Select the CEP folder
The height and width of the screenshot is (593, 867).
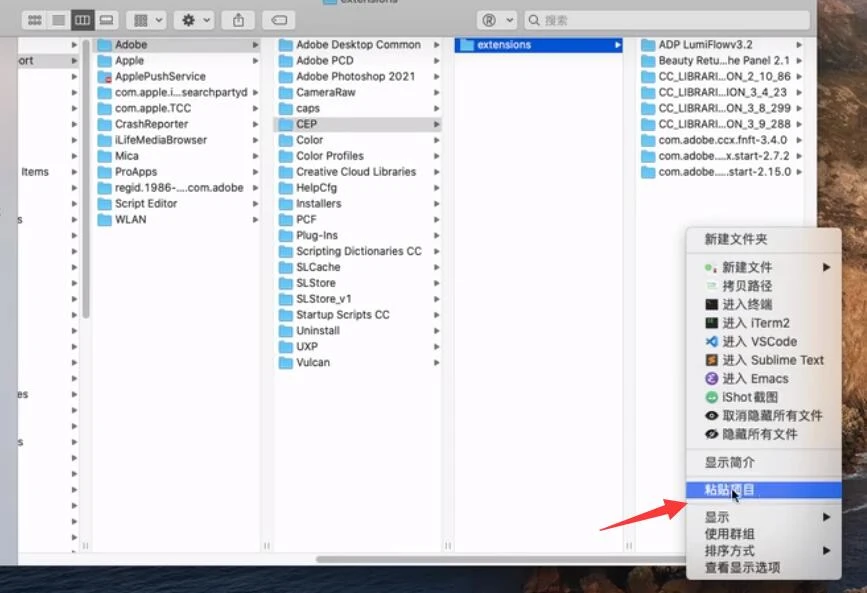point(358,124)
